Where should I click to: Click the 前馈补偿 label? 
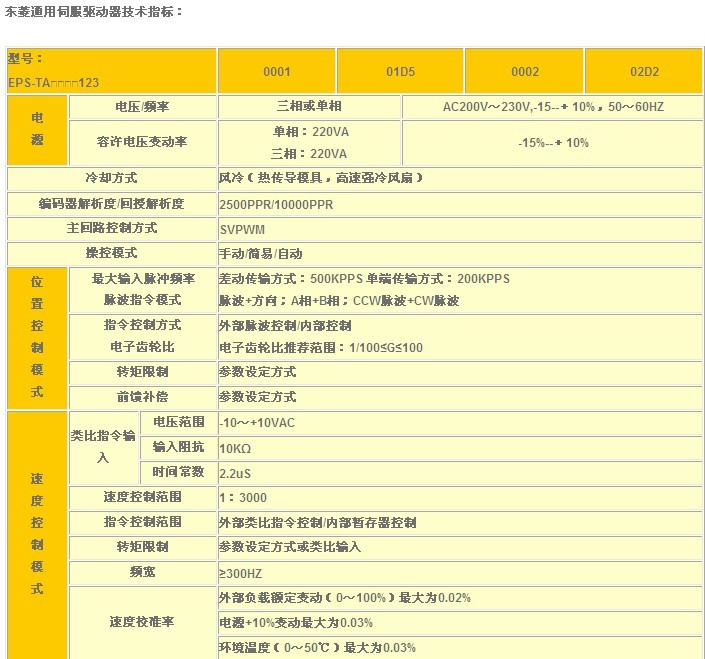pyautogui.click(x=142, y=397)
